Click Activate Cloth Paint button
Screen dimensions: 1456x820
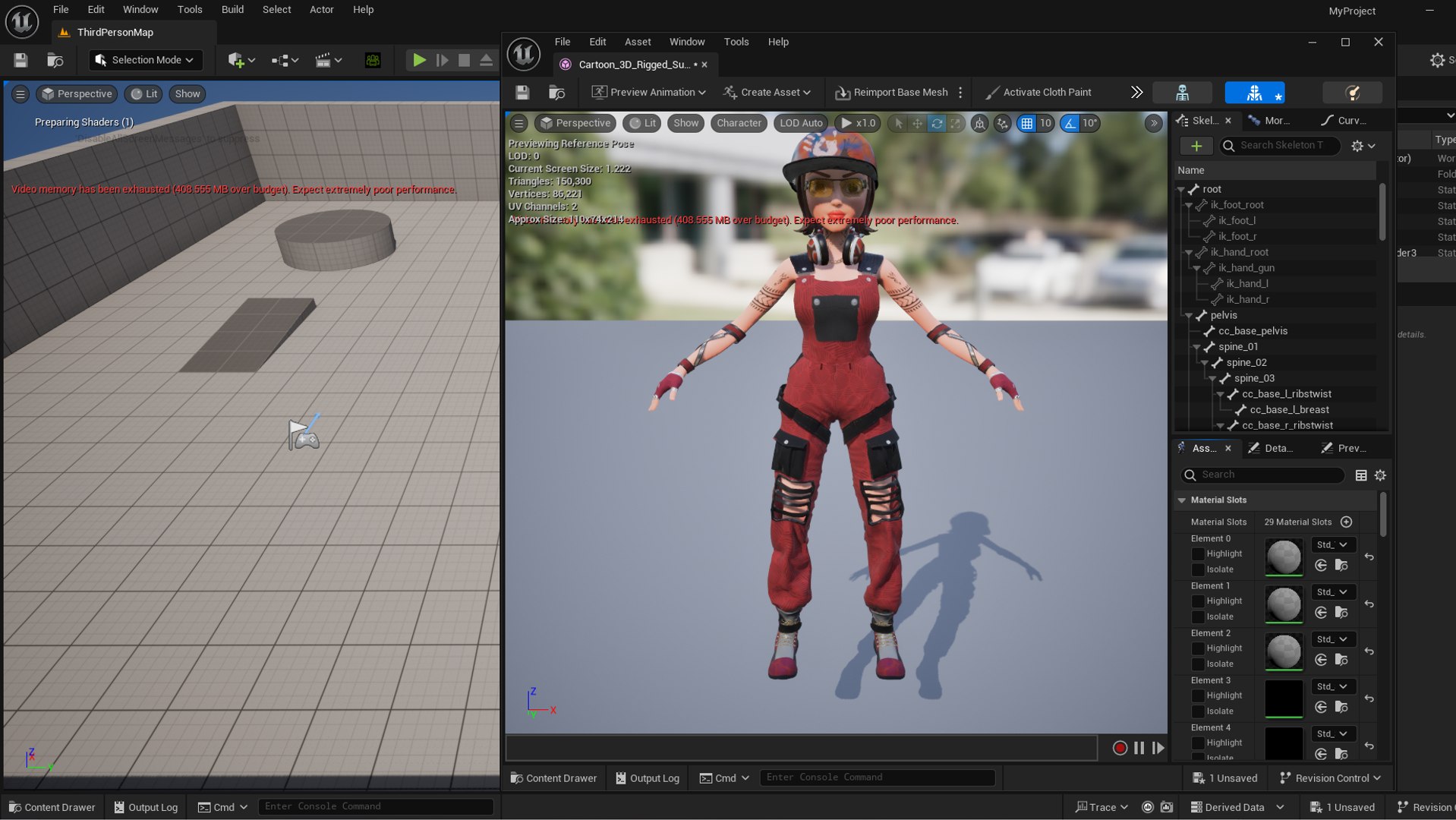tap(1038, 93)
